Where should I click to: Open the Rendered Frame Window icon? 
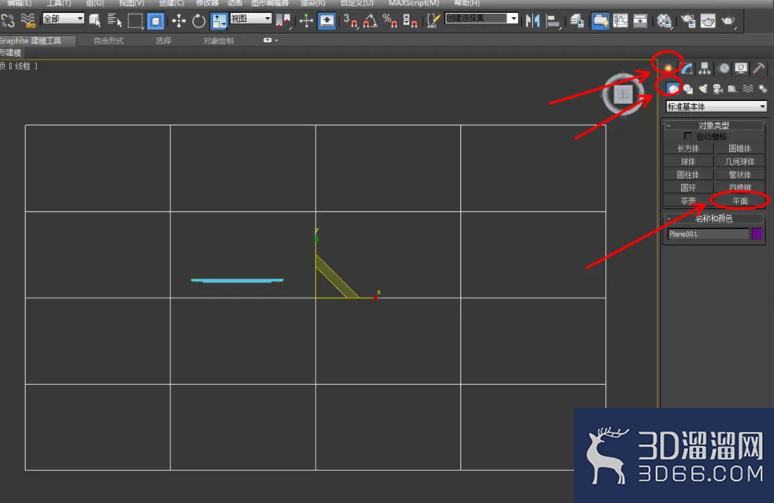[707, 21]
